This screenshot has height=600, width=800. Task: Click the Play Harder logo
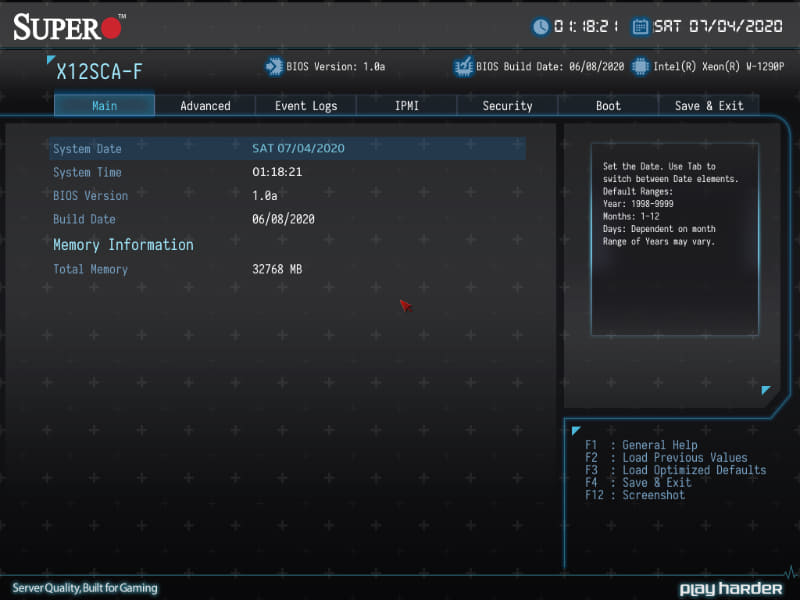click(731, 589)
